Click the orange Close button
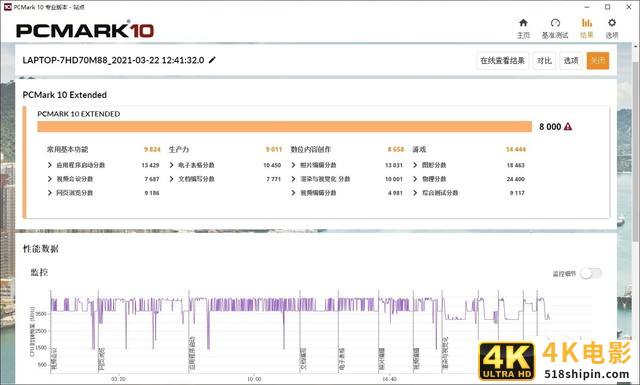This screenshot has height=385, width=640. [x=598, y=60]
